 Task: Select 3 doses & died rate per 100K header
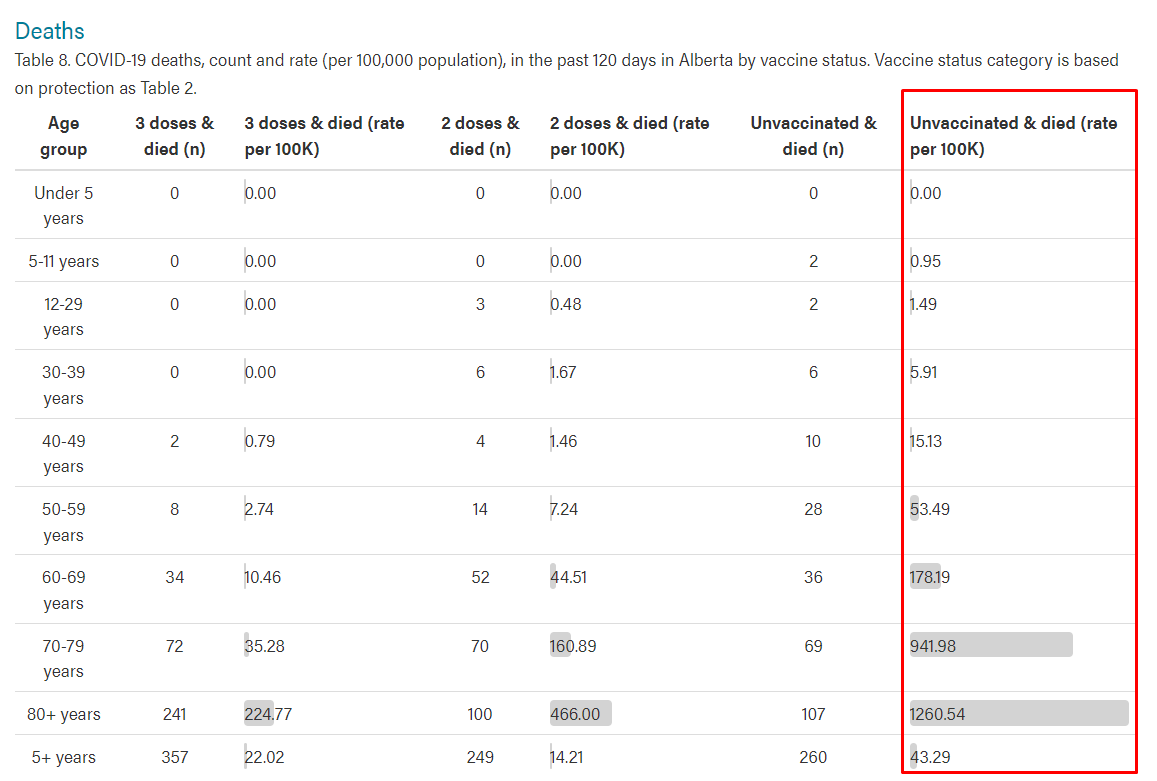325,136
